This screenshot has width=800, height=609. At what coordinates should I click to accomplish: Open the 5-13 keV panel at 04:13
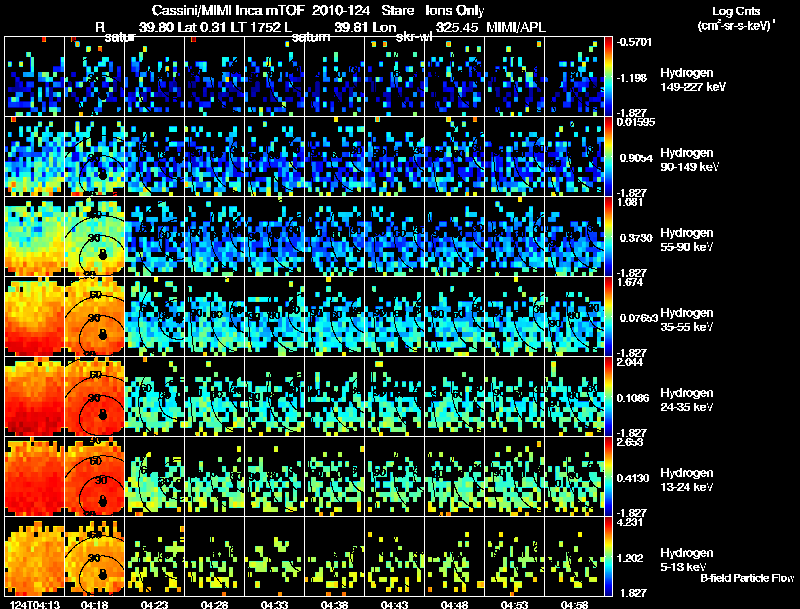[33, 556]
